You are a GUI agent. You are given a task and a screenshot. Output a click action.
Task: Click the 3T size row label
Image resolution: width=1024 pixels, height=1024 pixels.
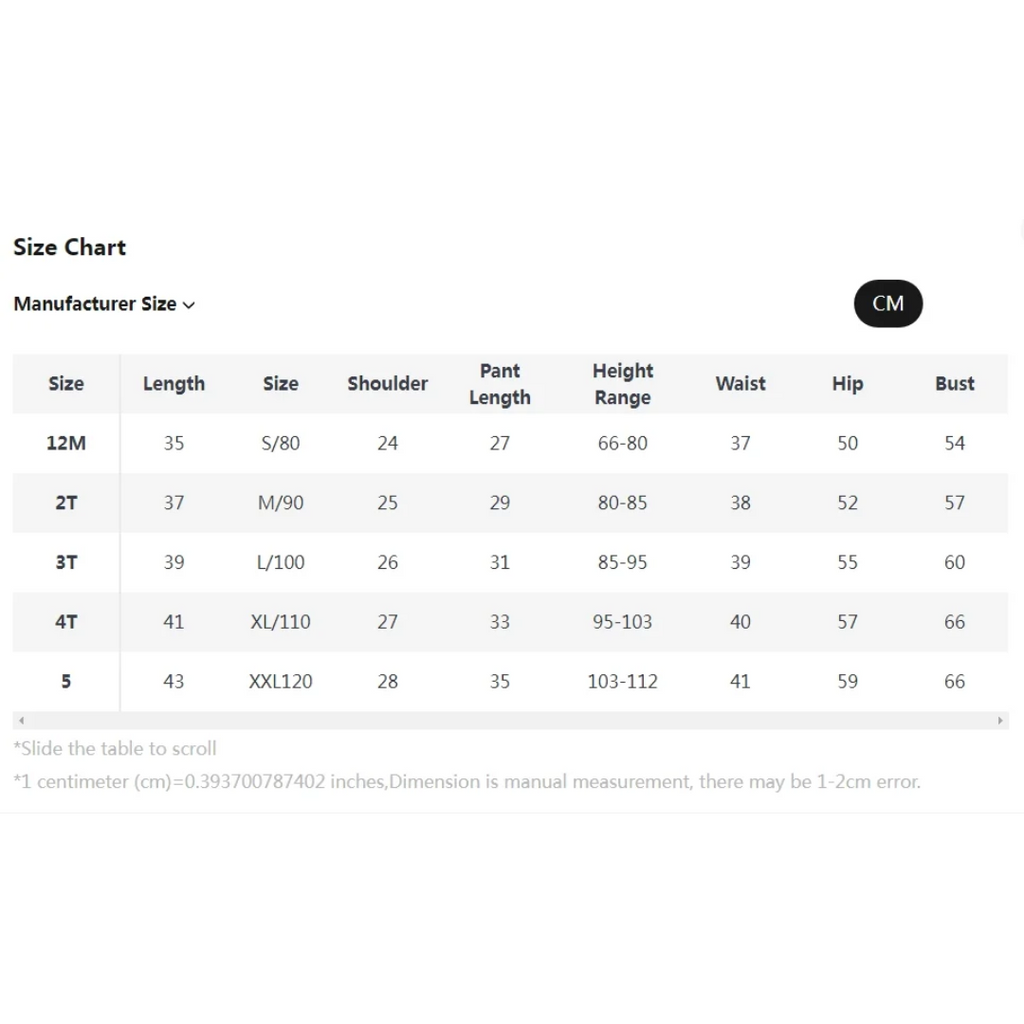(x=66, y=562)
